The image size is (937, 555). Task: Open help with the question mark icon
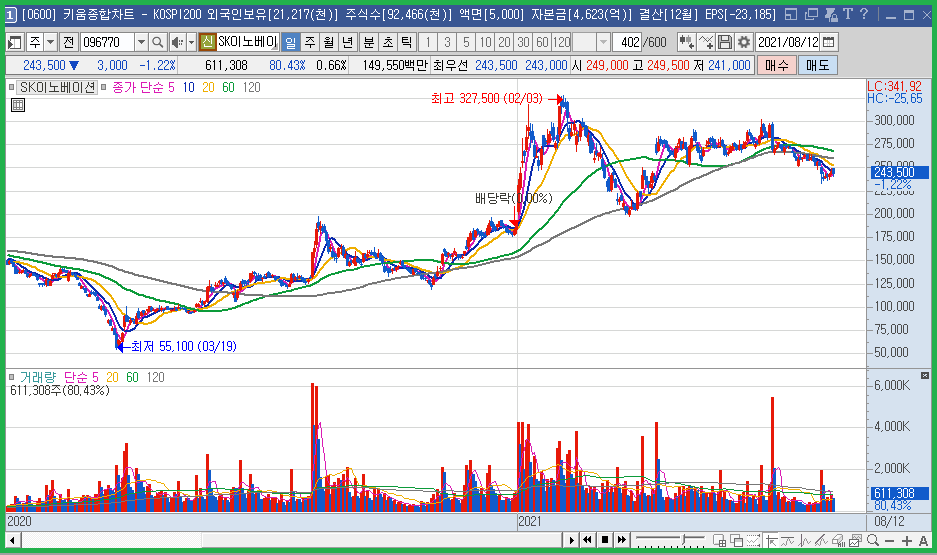point(864,14)
